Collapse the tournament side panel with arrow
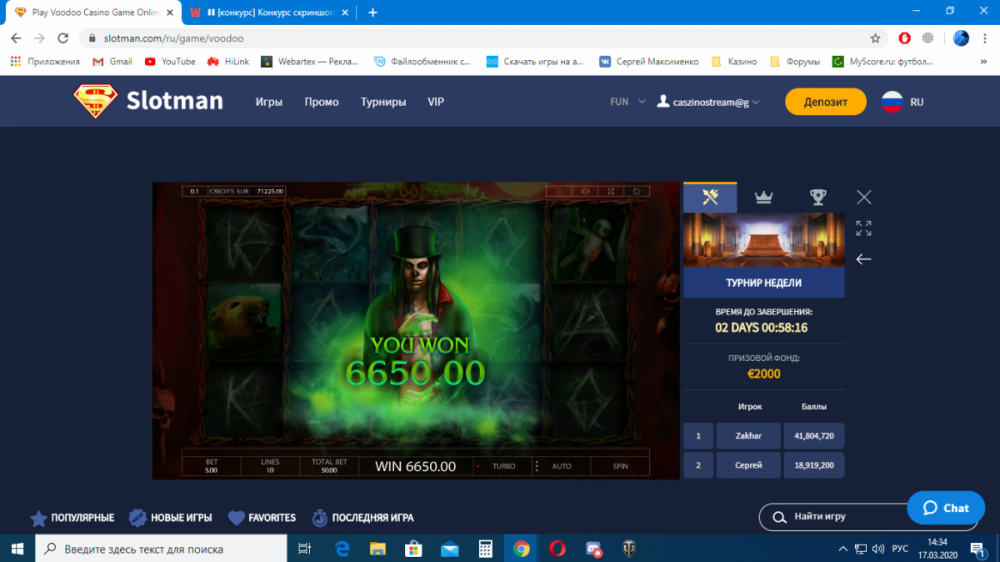1000x562 pixels. (864, 259)
